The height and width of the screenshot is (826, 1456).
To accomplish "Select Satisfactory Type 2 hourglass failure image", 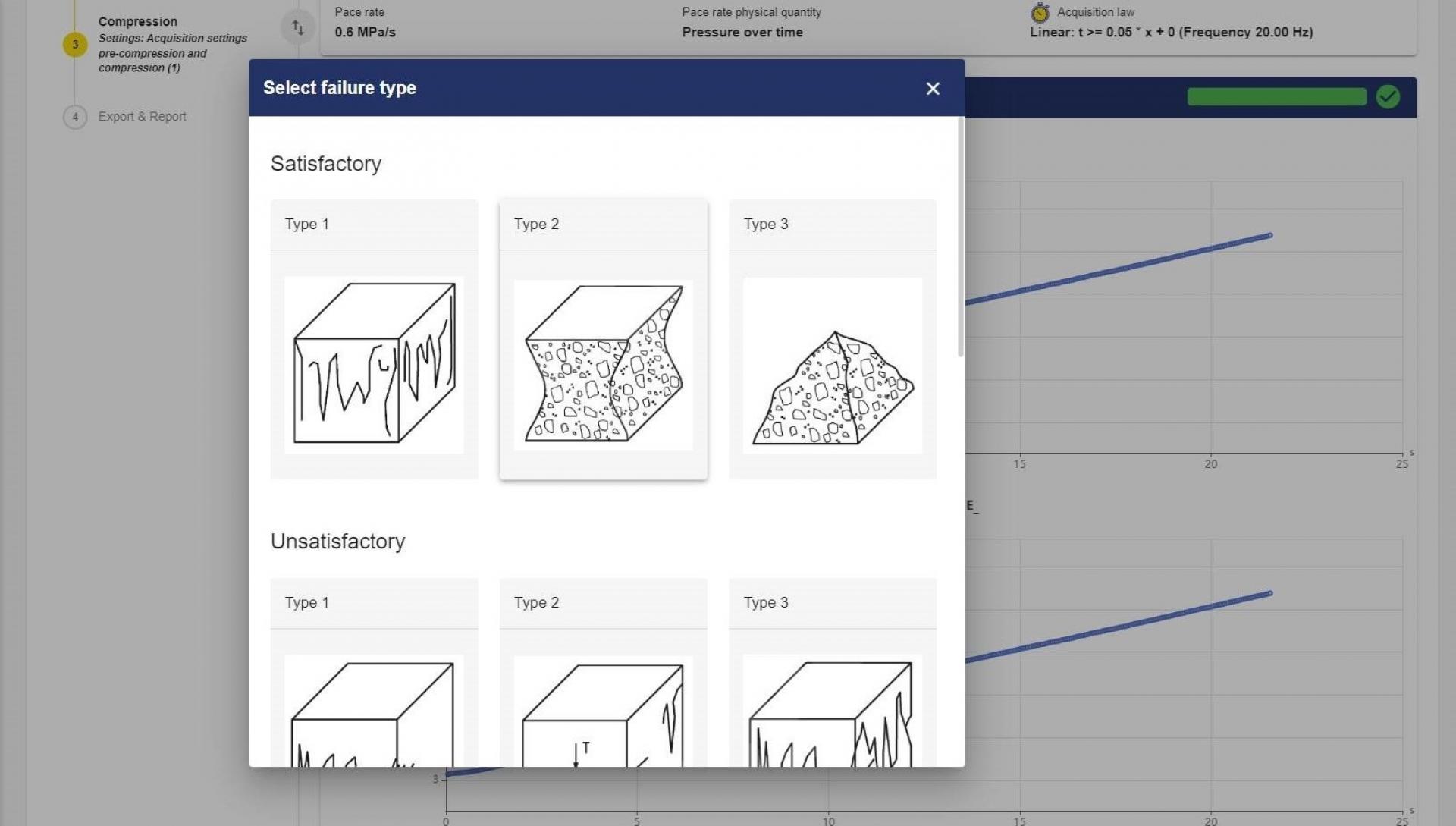I will (x=603, y=365).
